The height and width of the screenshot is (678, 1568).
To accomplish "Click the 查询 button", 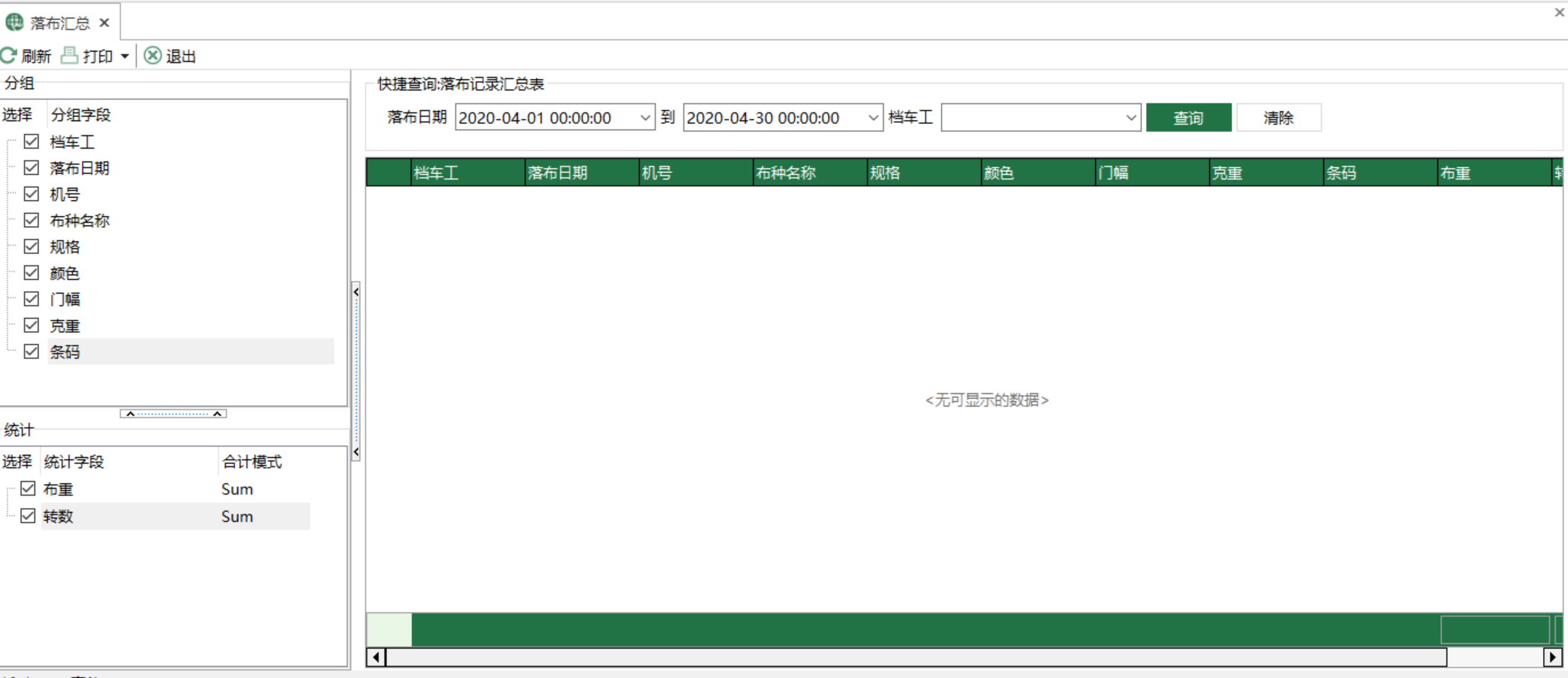I will click(1189, 118).
